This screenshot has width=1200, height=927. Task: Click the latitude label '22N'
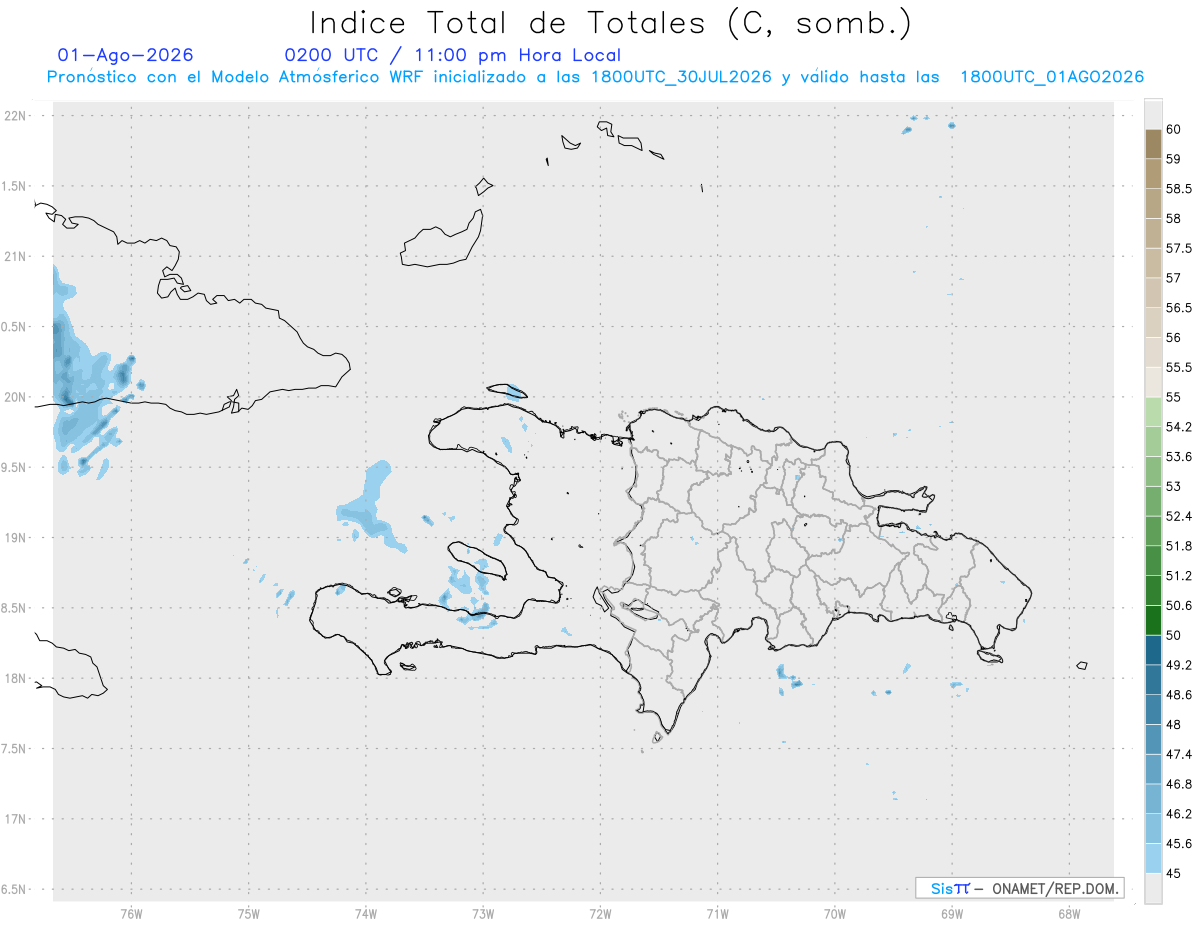tap(17, 116)
